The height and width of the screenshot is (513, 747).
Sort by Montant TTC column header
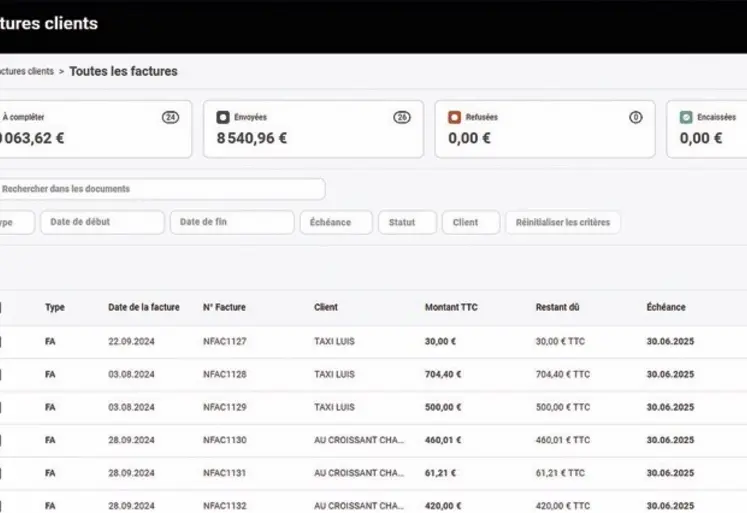[451, 308]
